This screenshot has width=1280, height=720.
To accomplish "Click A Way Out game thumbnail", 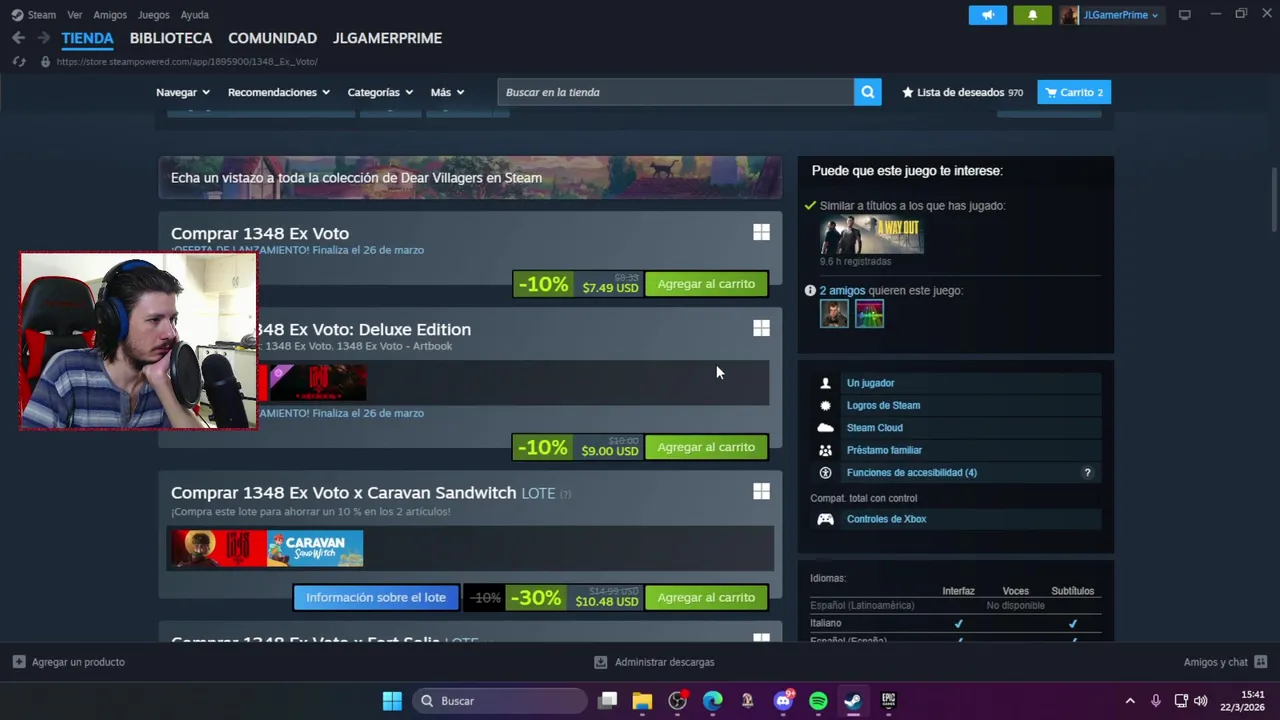I will (x=871, y=235).
